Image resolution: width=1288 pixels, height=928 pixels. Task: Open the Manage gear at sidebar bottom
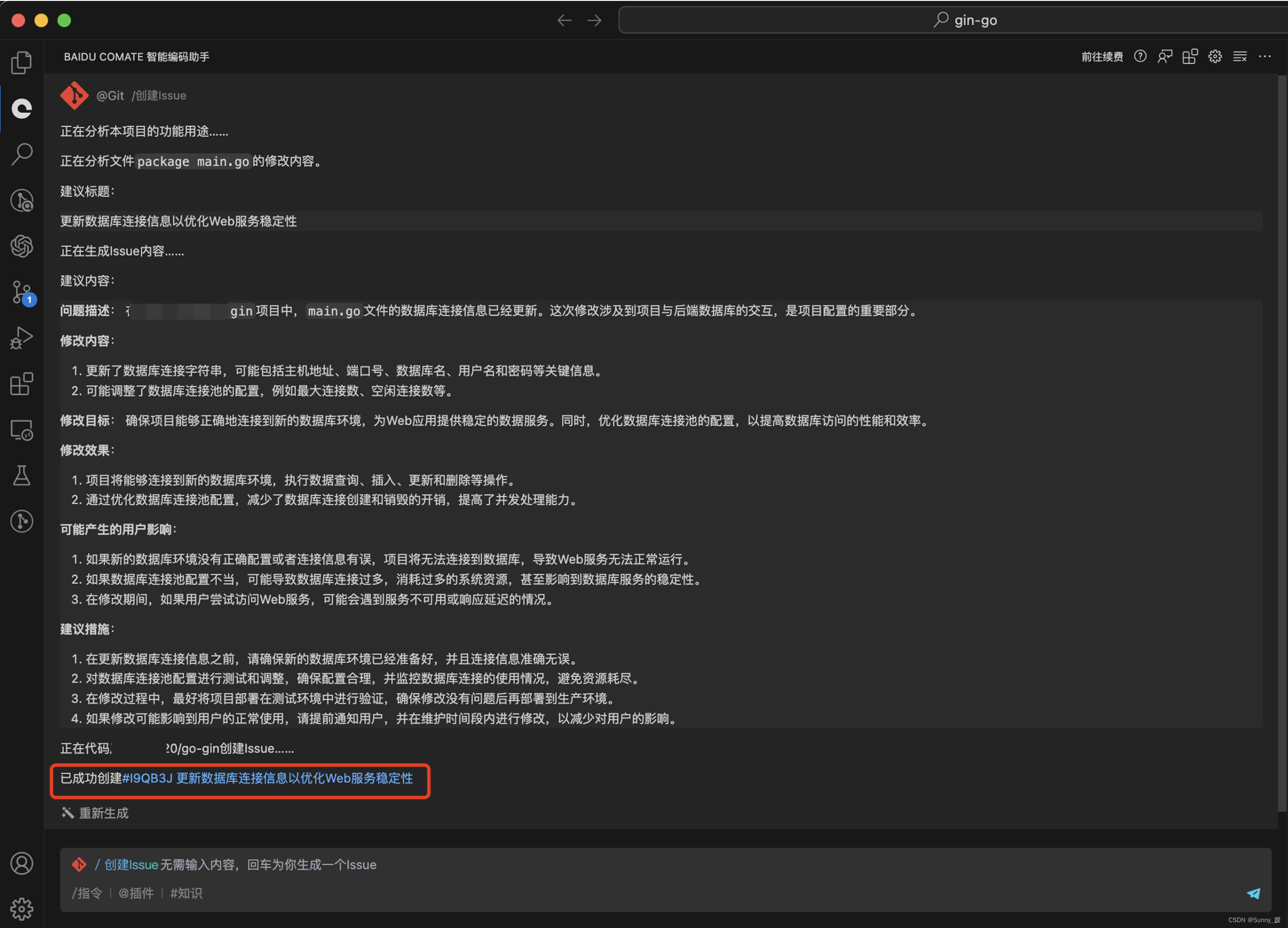click(x=21, y=909)
